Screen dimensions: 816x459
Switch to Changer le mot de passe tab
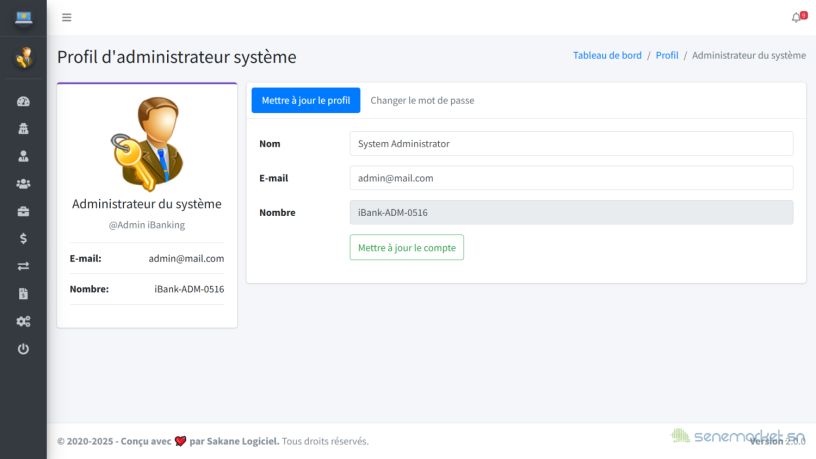[422, 100]
